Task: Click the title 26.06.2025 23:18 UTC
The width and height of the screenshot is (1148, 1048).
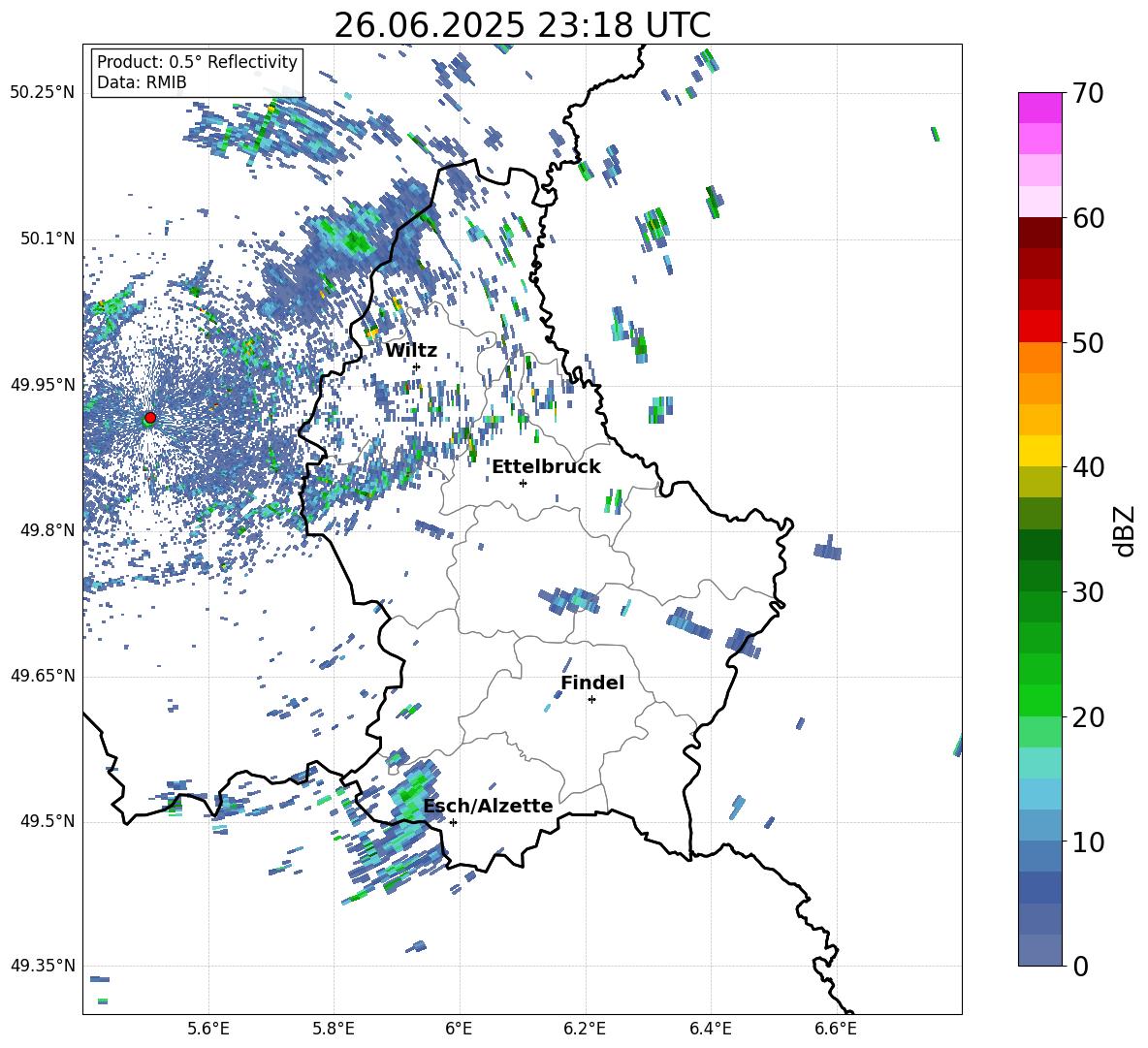Action: coord(522,25)
